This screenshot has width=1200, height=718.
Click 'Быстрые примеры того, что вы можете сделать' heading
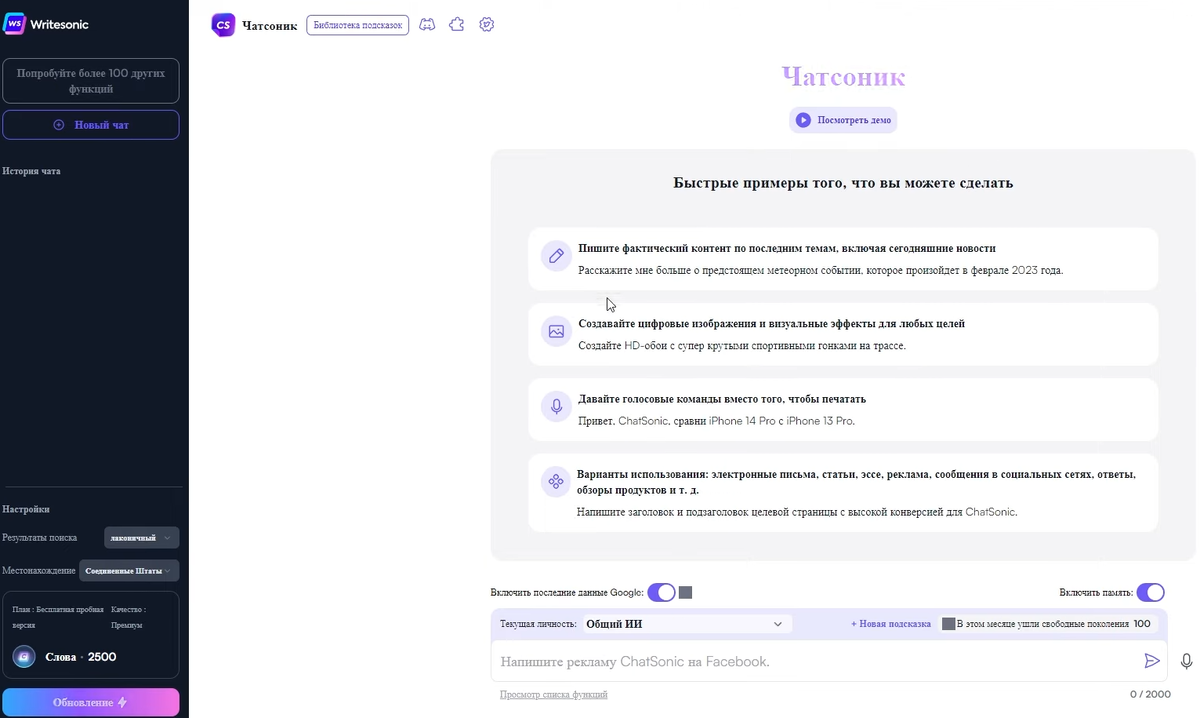[843, 183]
